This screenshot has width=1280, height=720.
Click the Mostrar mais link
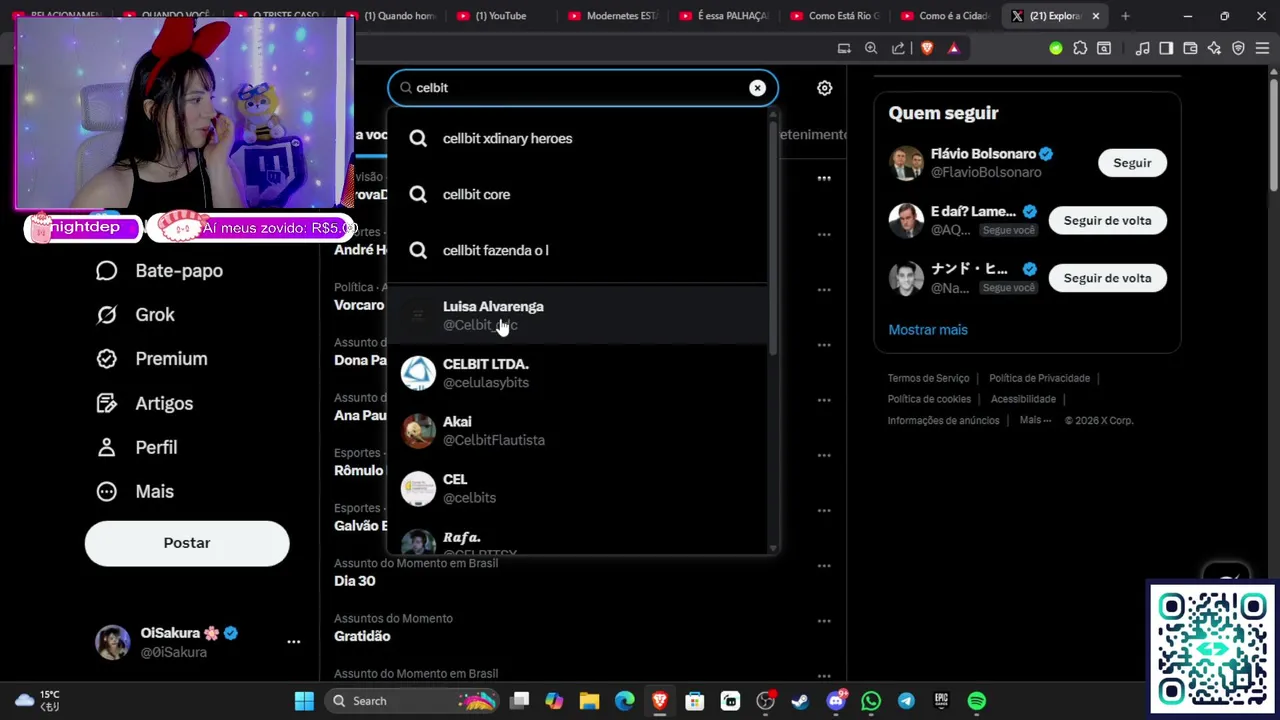[x=928, y=330]
